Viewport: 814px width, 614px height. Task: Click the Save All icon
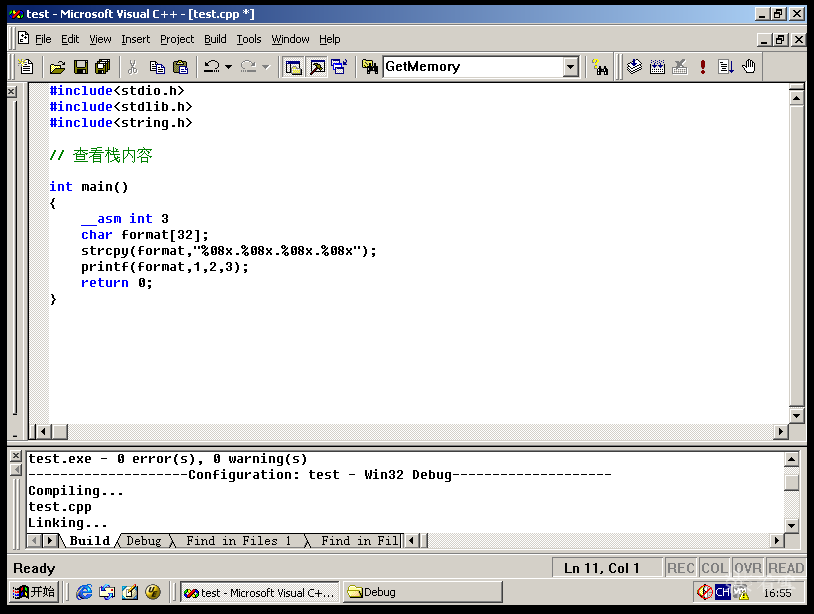103,67
